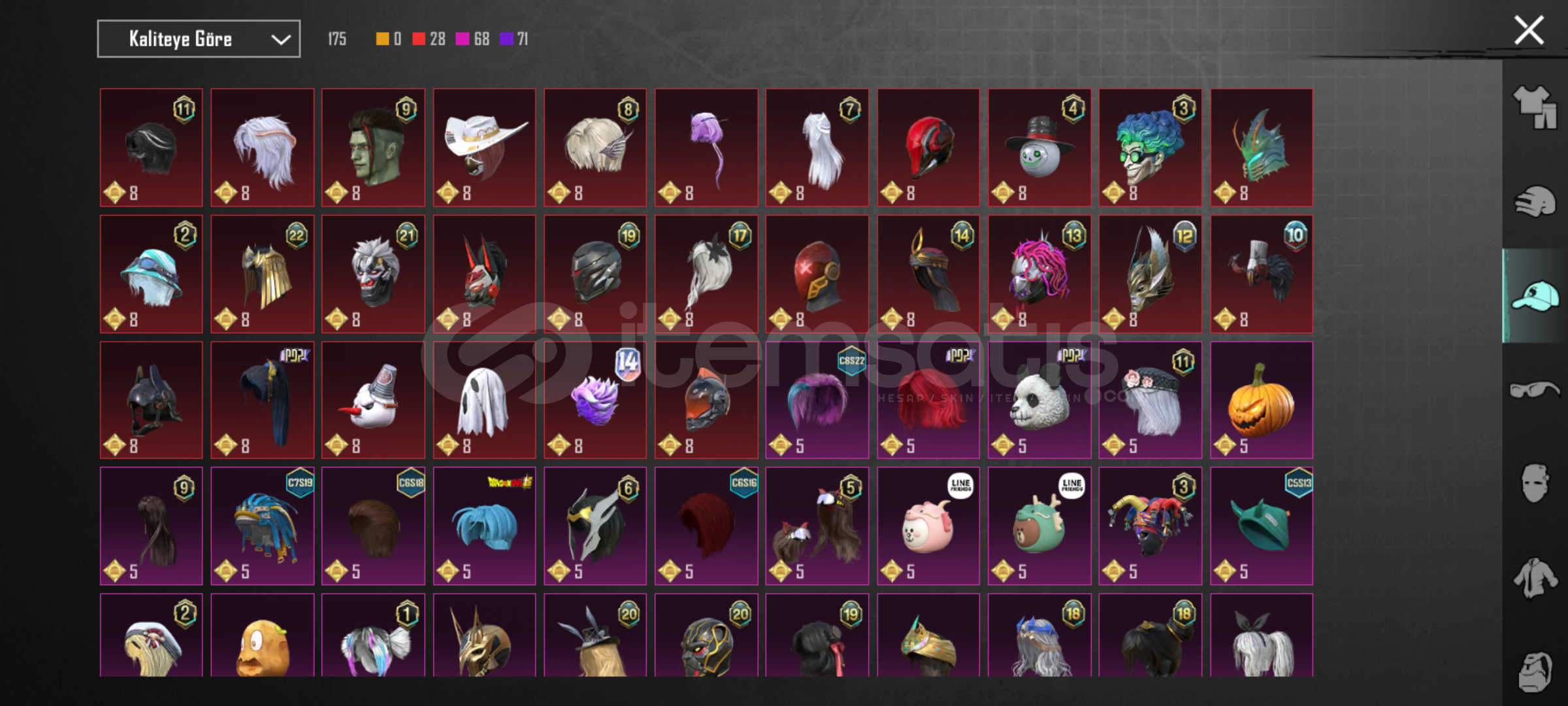The image size is (1568, 706).
Task: Open the backpack category icon
Action: pyautogui.click(x=1535, y=671)
